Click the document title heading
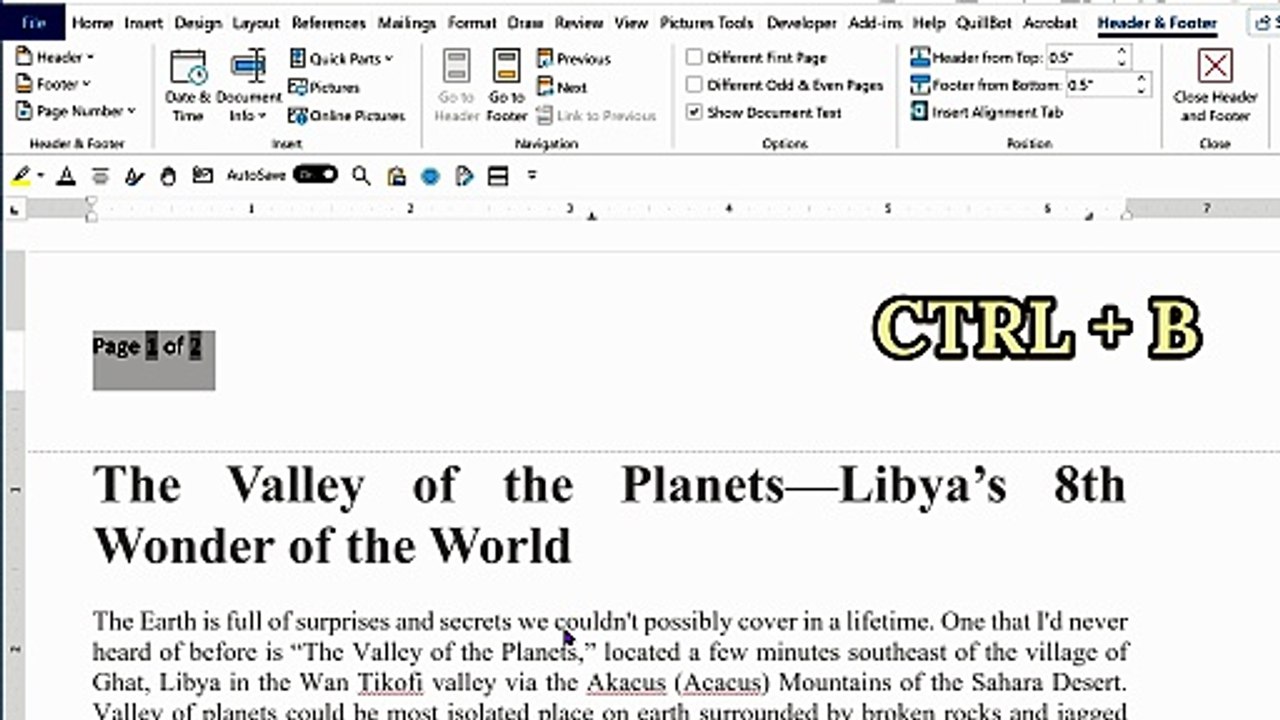 (609, 515)
